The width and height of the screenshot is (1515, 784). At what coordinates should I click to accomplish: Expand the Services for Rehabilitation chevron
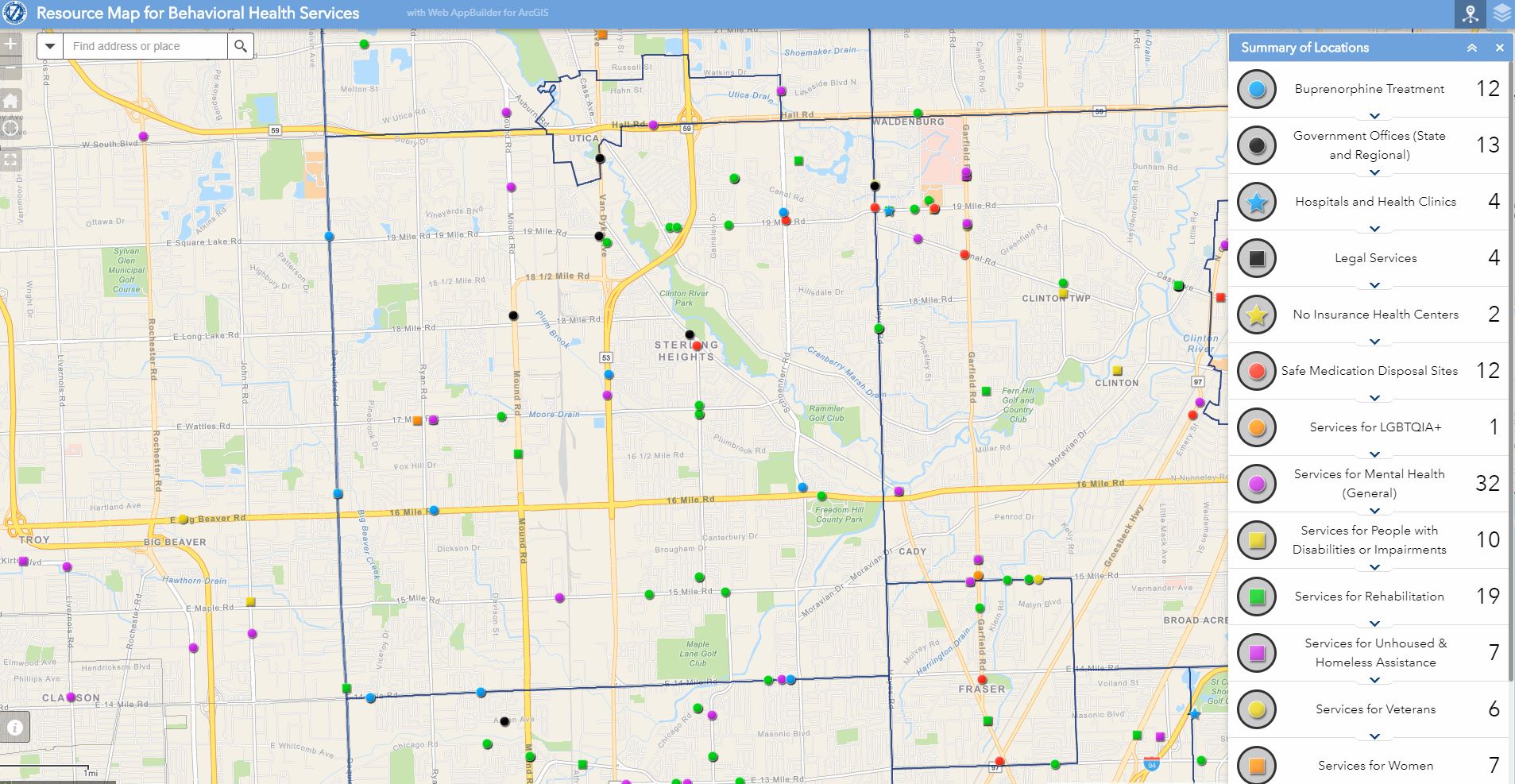1375,624
